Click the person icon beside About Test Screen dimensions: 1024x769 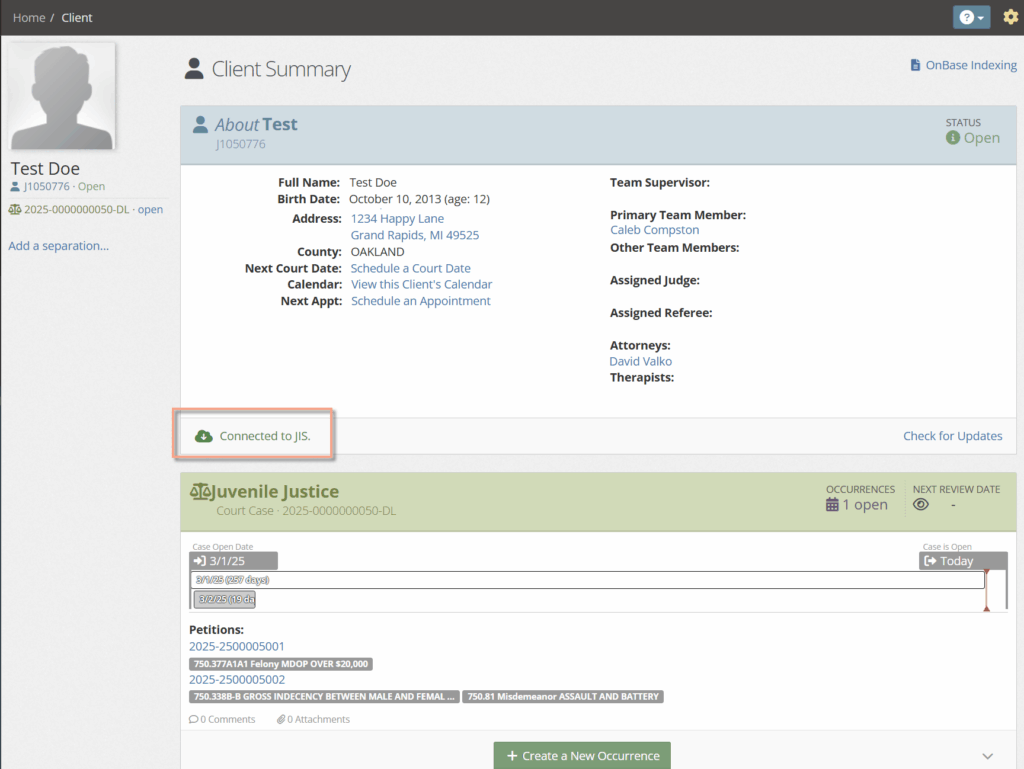(200, 125)
